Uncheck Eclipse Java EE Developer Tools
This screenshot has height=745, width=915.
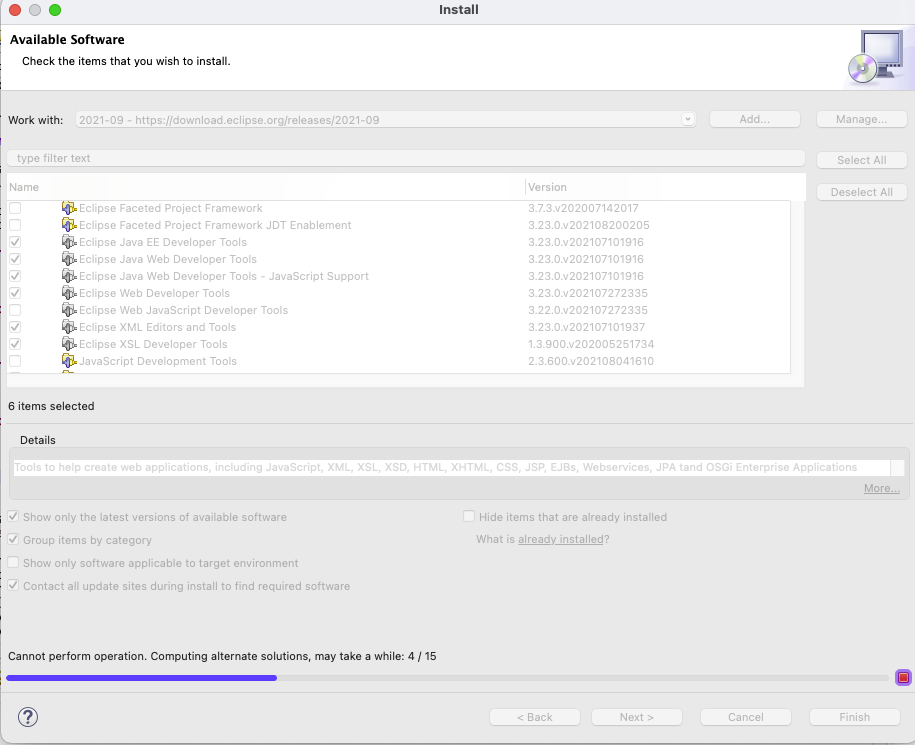15,242
